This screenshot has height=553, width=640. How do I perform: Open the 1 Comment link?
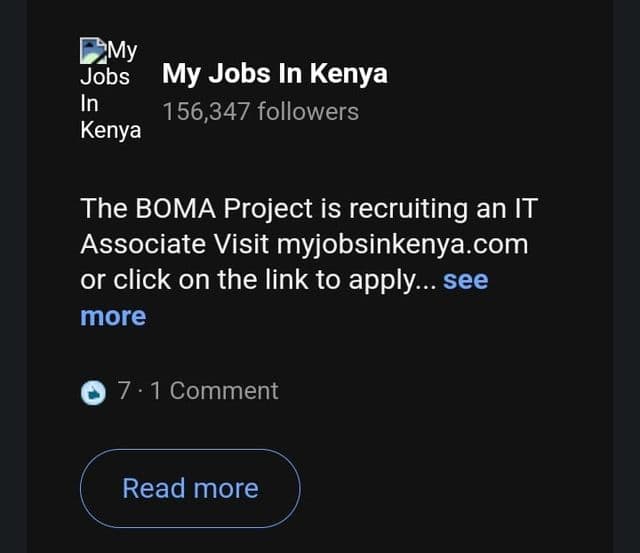point(214,391)
